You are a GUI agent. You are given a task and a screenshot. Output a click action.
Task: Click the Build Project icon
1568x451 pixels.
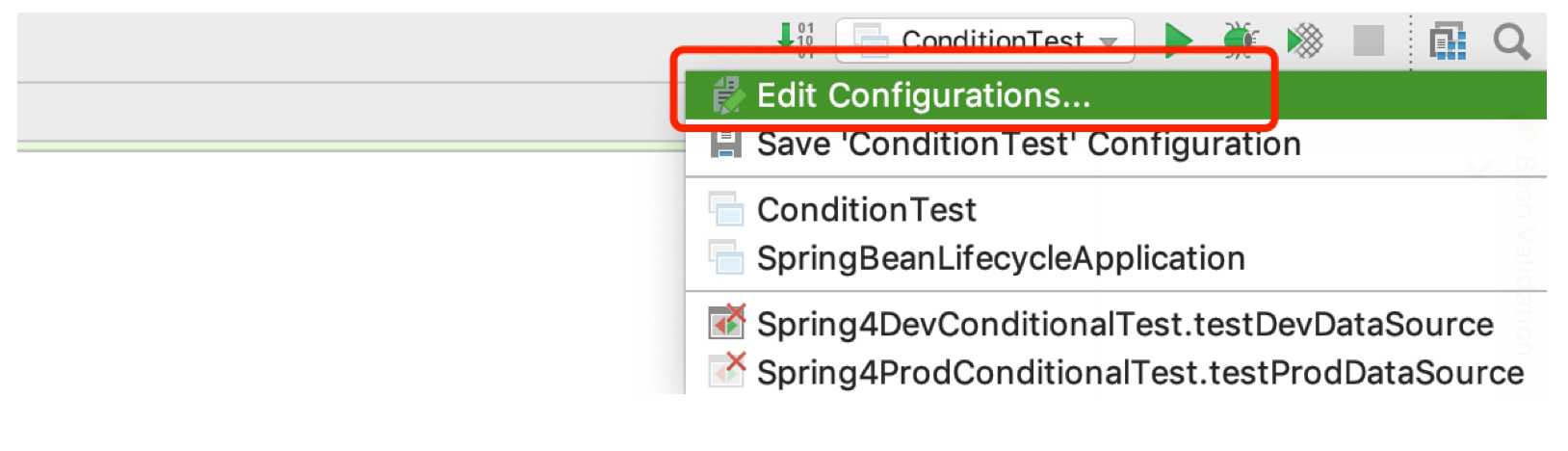[796, 39]
